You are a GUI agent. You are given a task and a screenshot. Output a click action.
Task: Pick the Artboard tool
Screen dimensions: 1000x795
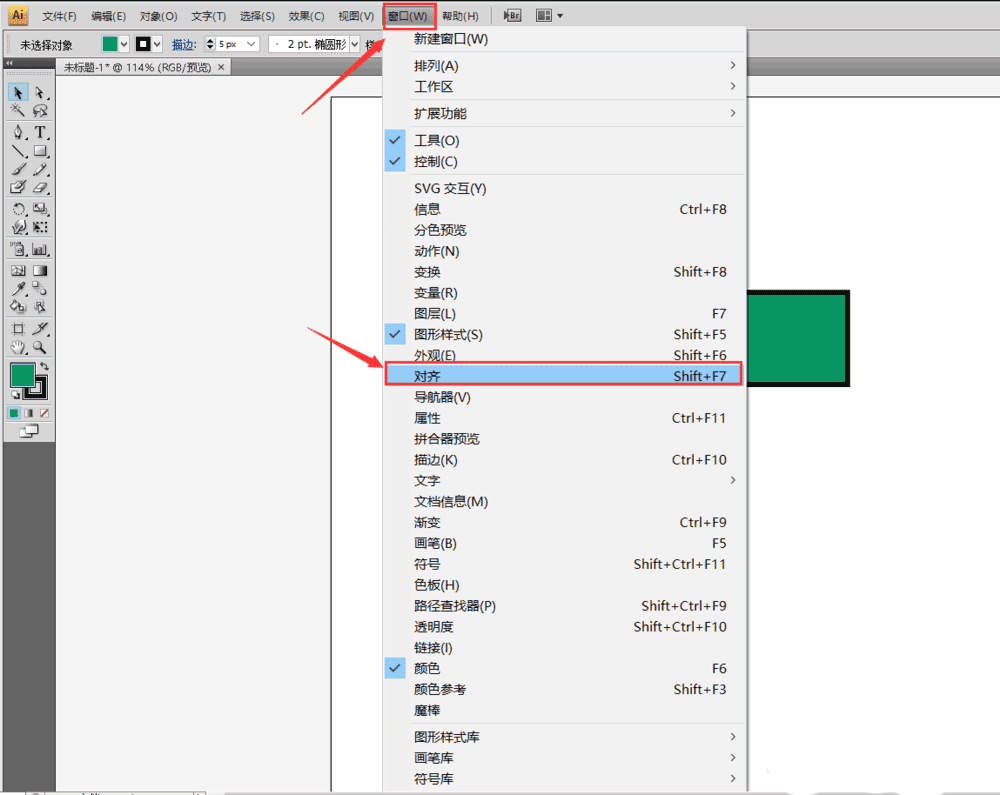tap(18, 329)
